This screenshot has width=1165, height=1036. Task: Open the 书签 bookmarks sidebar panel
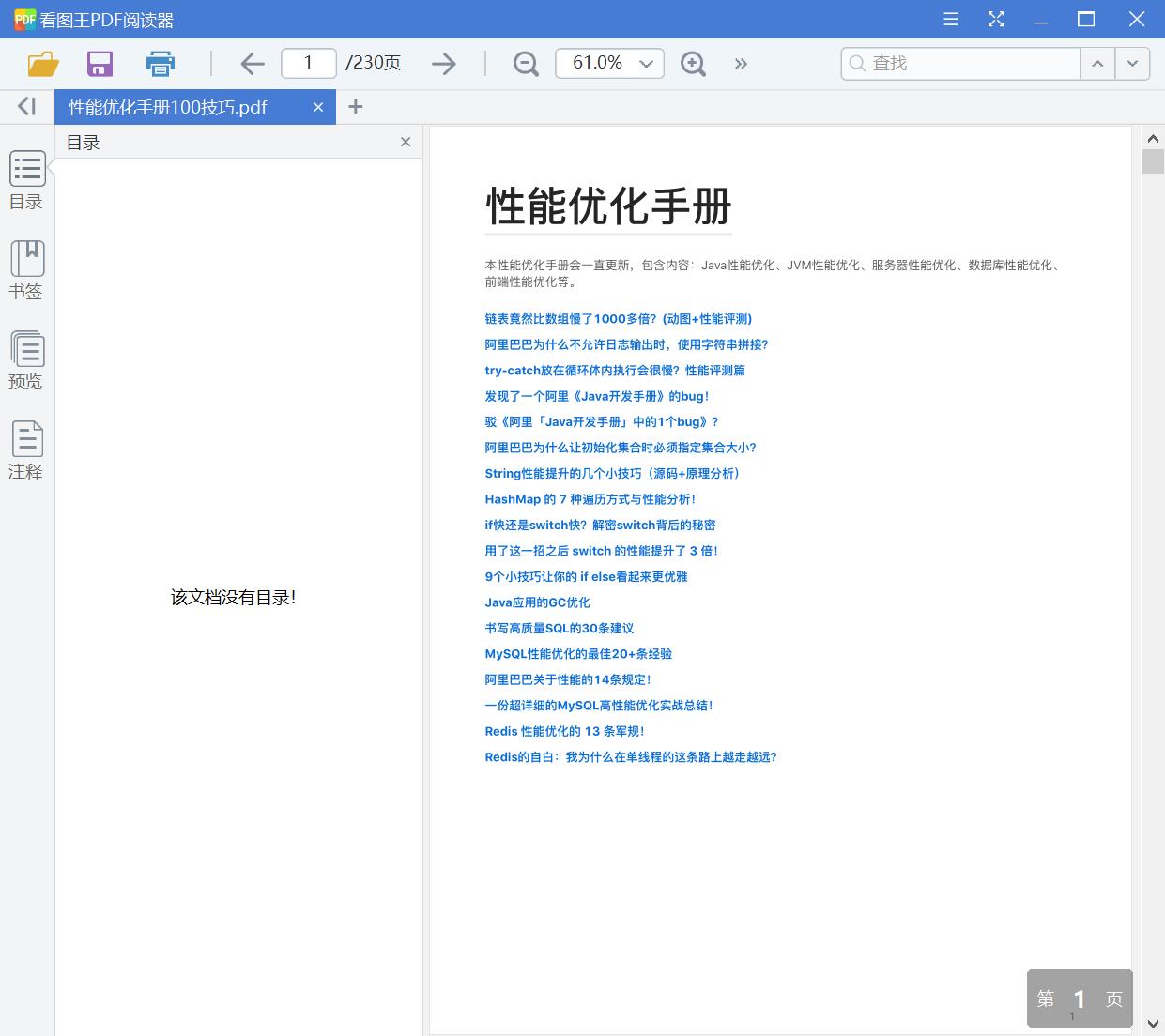26,270
